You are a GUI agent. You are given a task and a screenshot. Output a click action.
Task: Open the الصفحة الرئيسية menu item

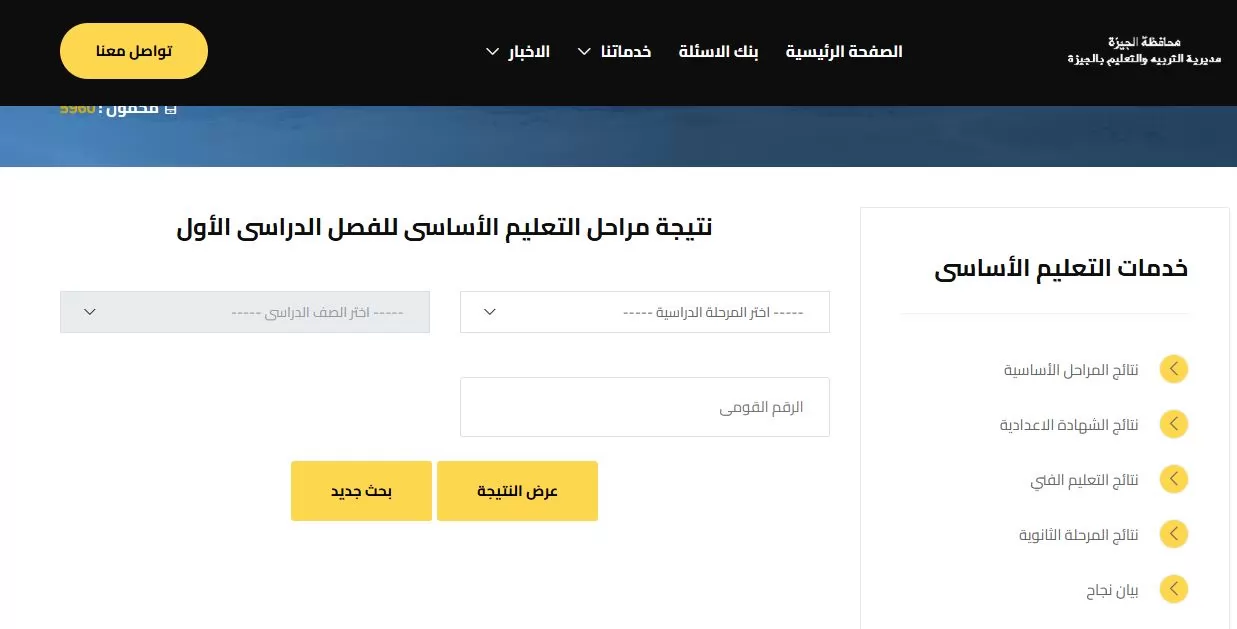[x=843, y=51]
